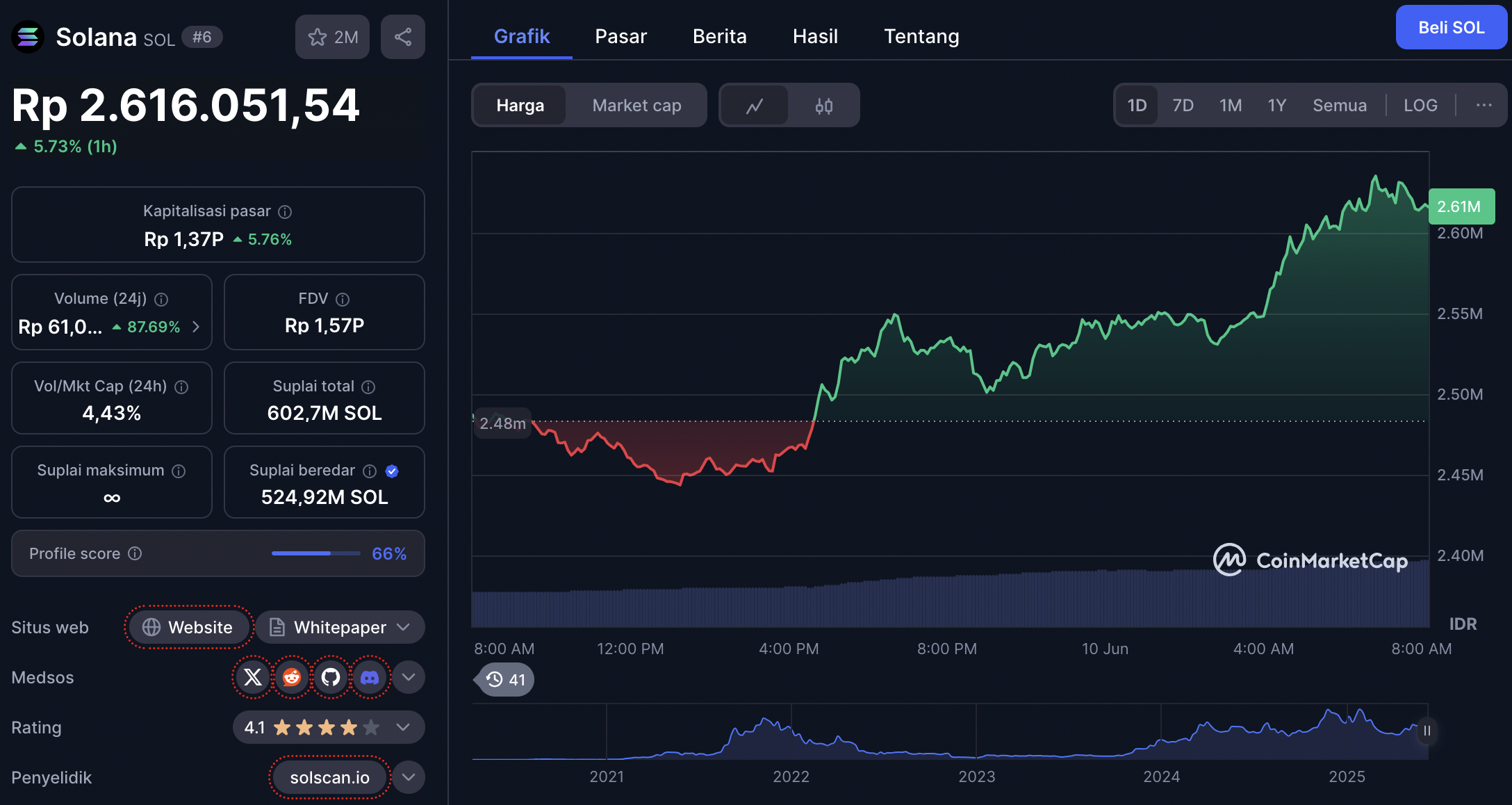The image size is (1512, 805).
Task: Expand more Penyelidik explorers chevron
Action: click(x=409, y=777)
